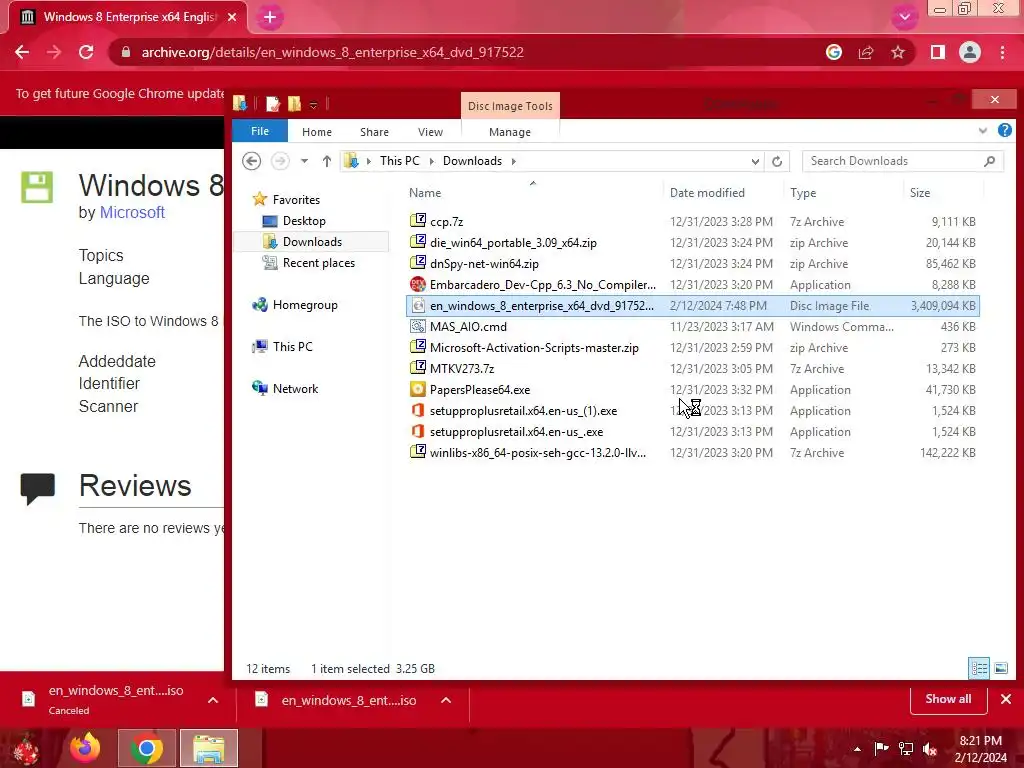Viewport: 1024px width, 768px height.
Task: Select PapersPlease64.exe file
Action: (x=693, y=390)
